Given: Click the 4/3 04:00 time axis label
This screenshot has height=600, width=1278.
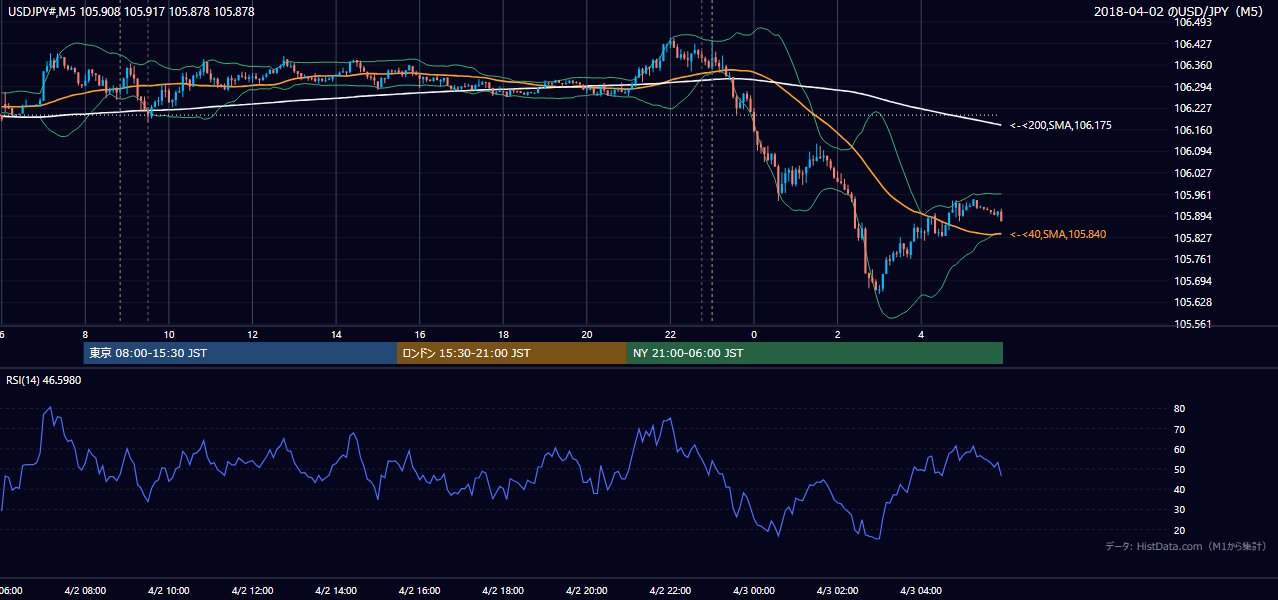Looking at the screenshot, I should pos(921,591).
